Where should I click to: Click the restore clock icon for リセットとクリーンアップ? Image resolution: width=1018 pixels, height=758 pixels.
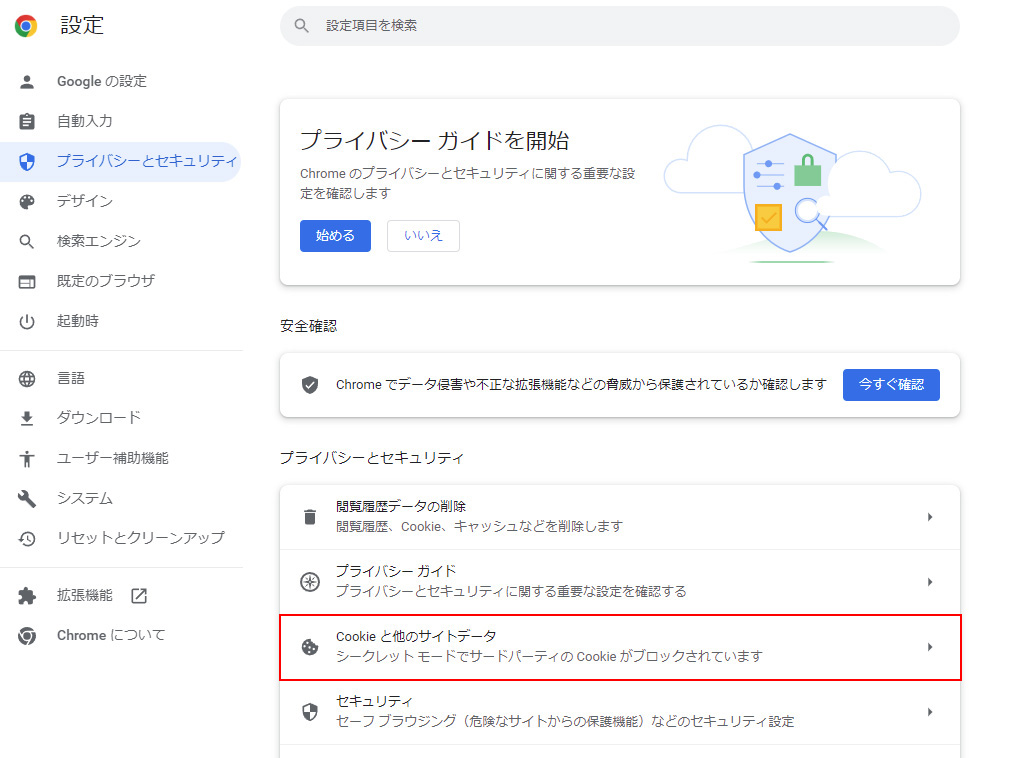click(27, 539)
